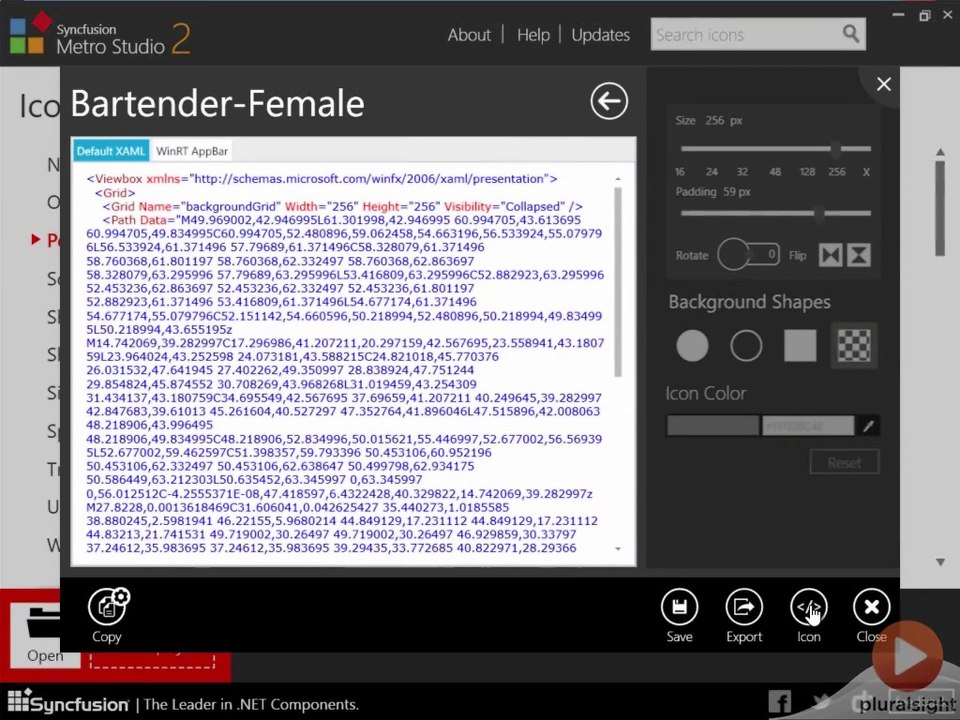This screenshot has width=960, height=720.
Task: Select the filled circle background shape
Action: click(692, 345)
